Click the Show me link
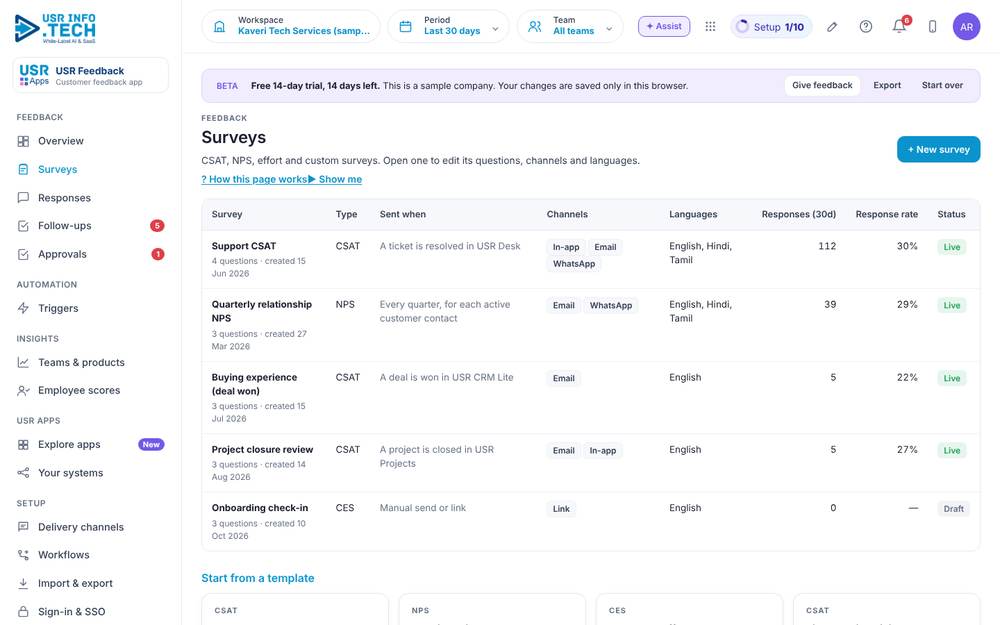 [x=335, y=179]
